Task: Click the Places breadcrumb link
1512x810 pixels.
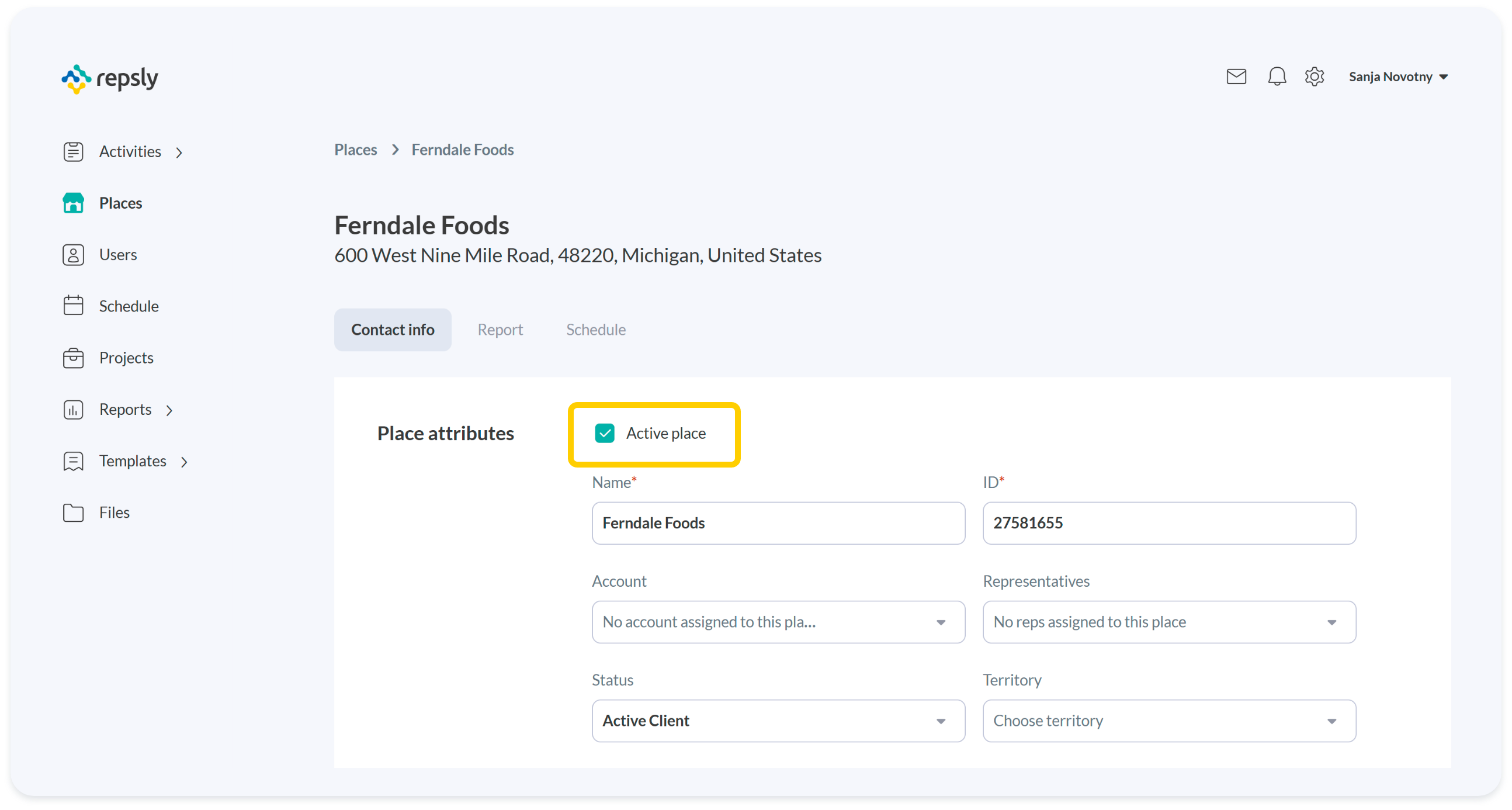Action: coord(356,150)
